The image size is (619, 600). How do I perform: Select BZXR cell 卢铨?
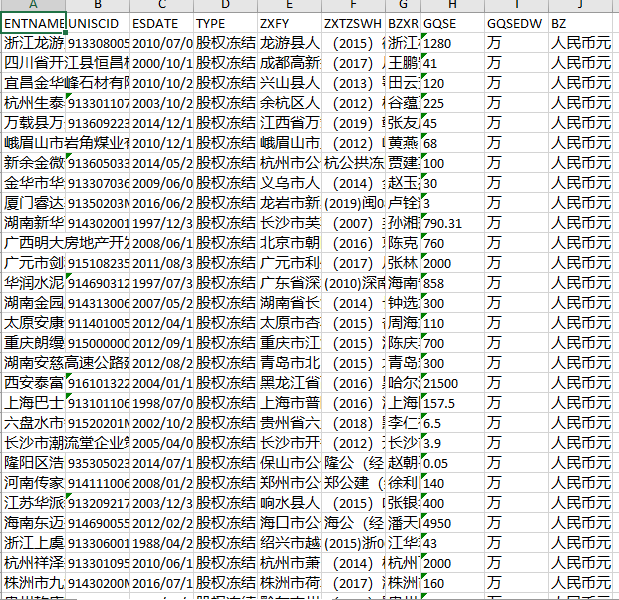pyautogui.click(x=403, y=203)
